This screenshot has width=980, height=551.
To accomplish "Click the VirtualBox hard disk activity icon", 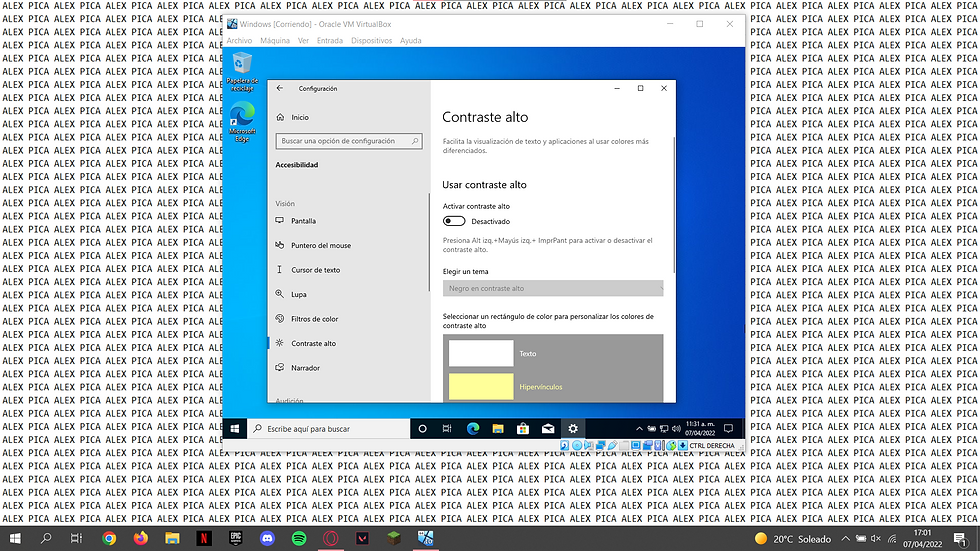I will pyautogui.click(x=564, y=445).
